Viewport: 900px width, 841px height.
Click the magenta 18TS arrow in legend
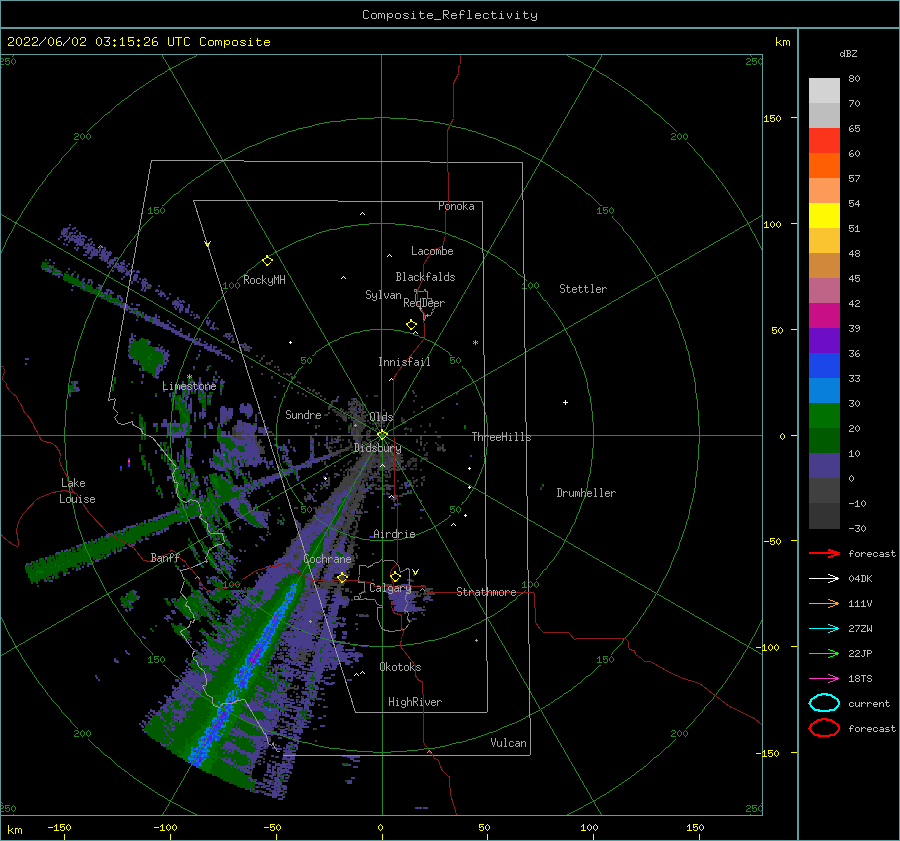(x=824, y=679)
